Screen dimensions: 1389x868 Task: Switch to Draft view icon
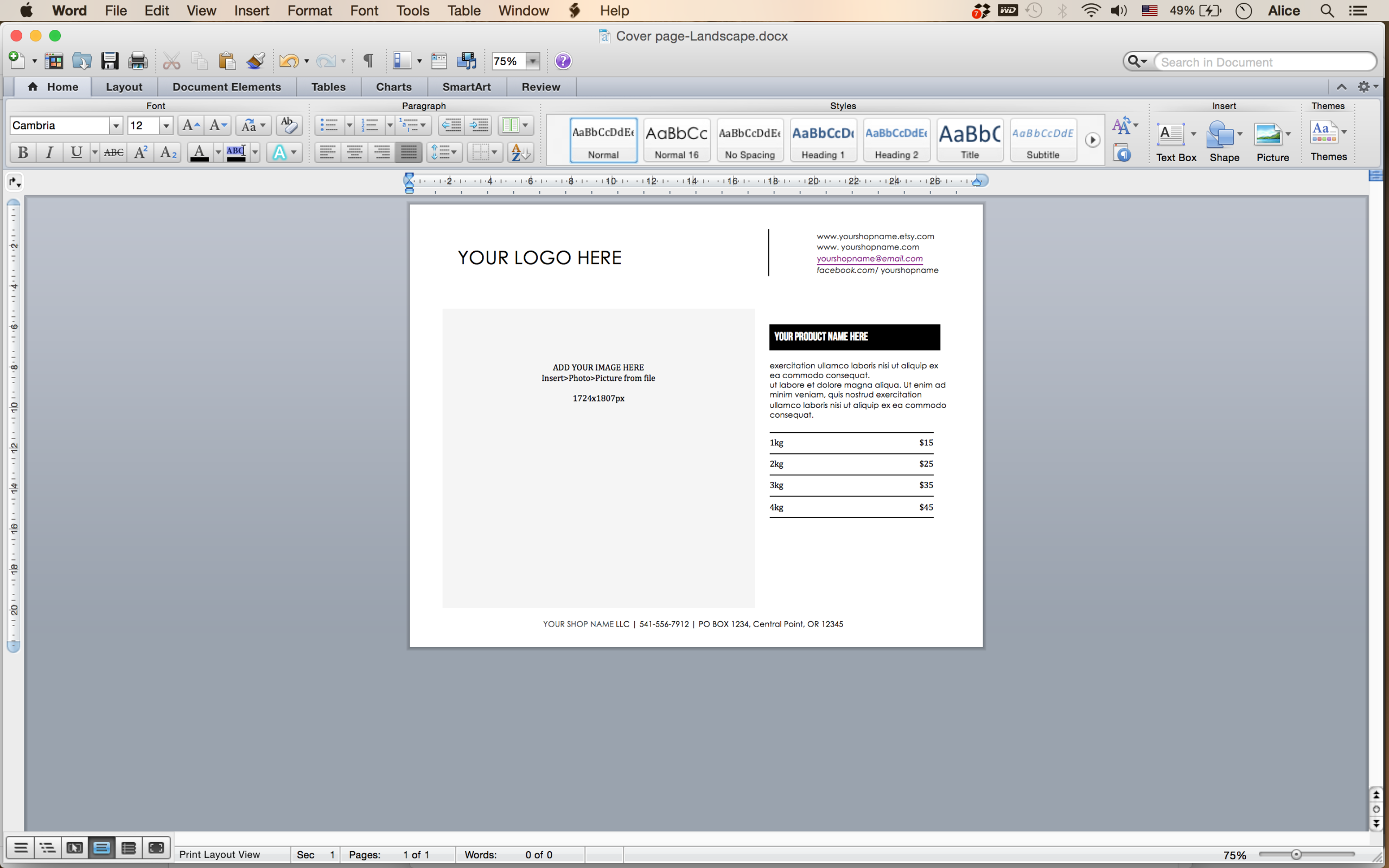(21, 847)
